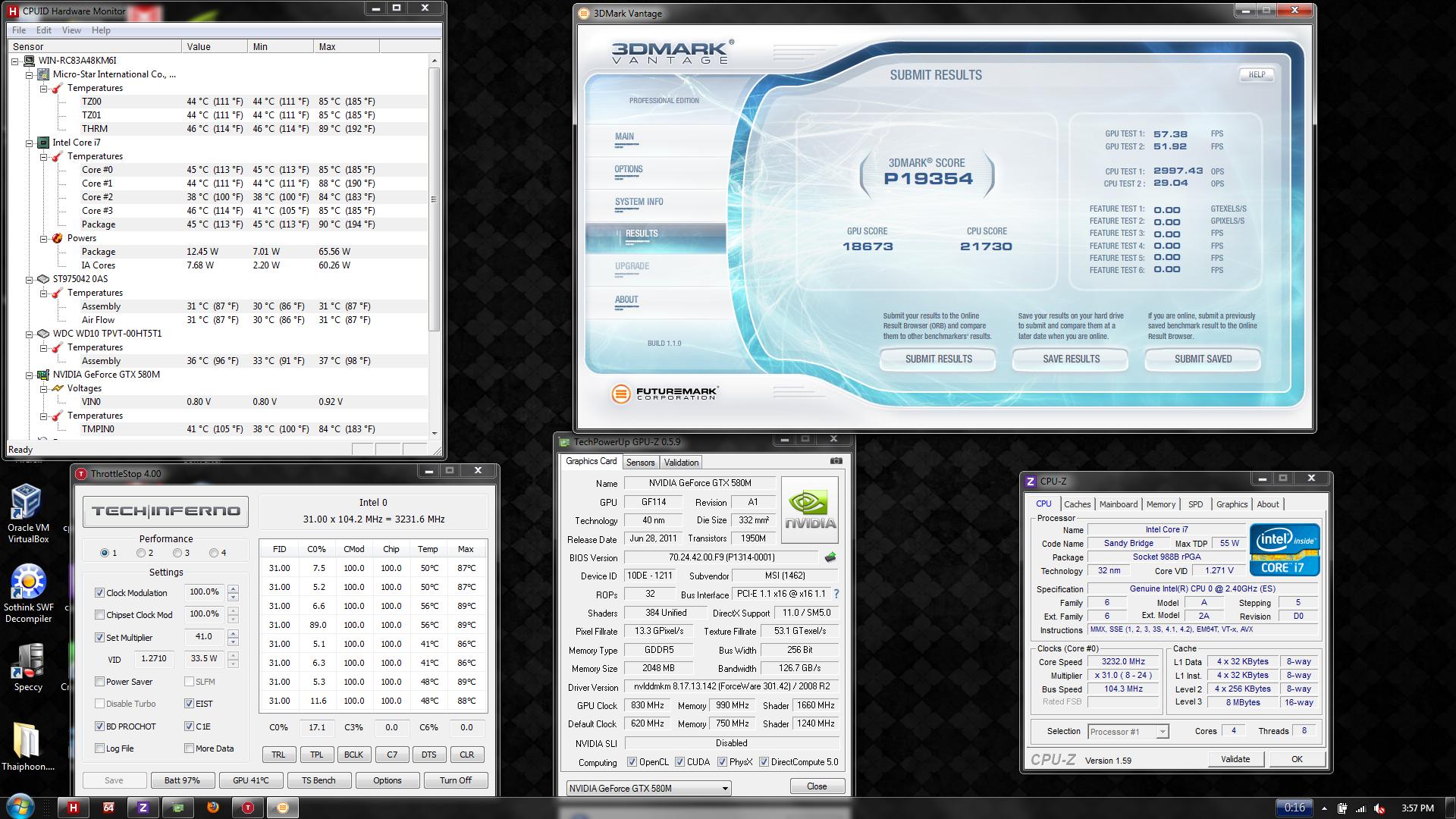1456x819 pixels.
Task: Decrease the Set Multiplier value stepper
Action: pyautogui.click(x=234, y=642)
